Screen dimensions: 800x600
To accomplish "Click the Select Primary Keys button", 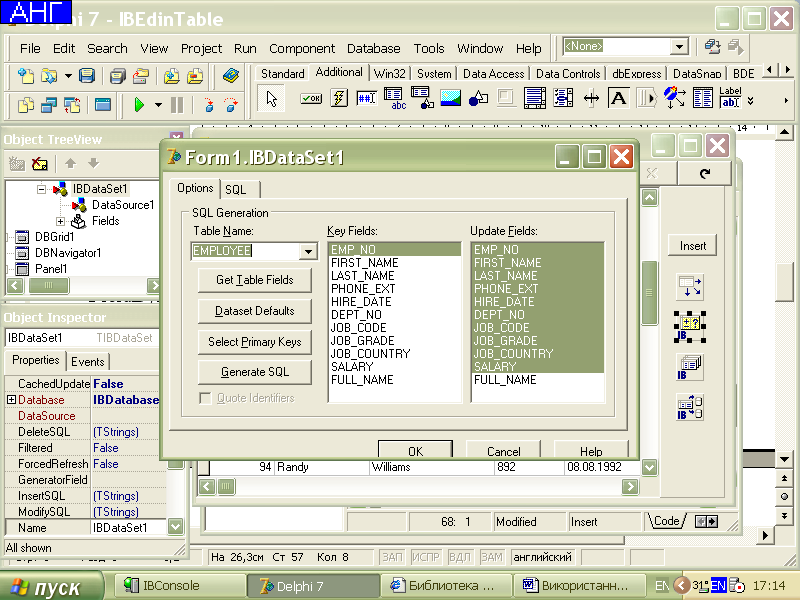I will pyautogui.click(x=255, y=342).
